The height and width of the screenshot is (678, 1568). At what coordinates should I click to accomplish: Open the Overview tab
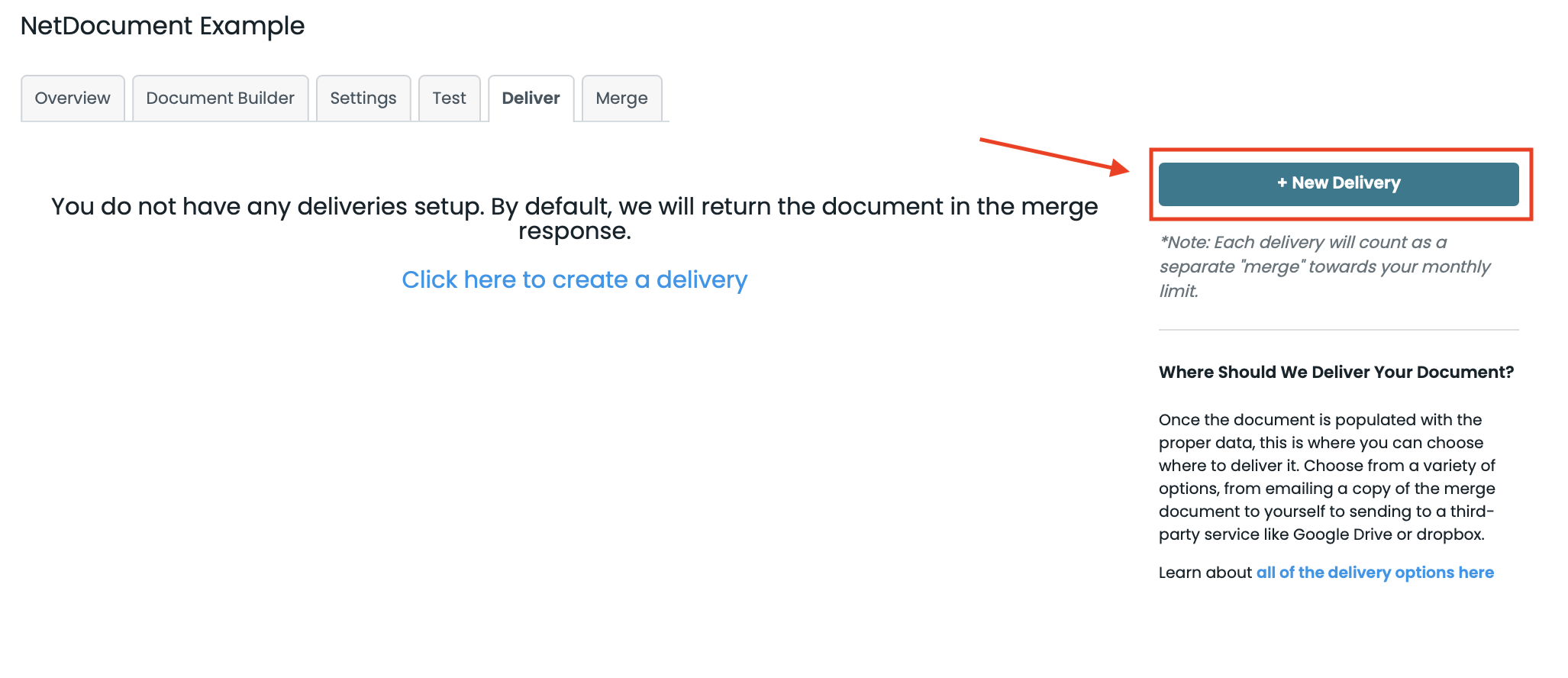[73, 98]
